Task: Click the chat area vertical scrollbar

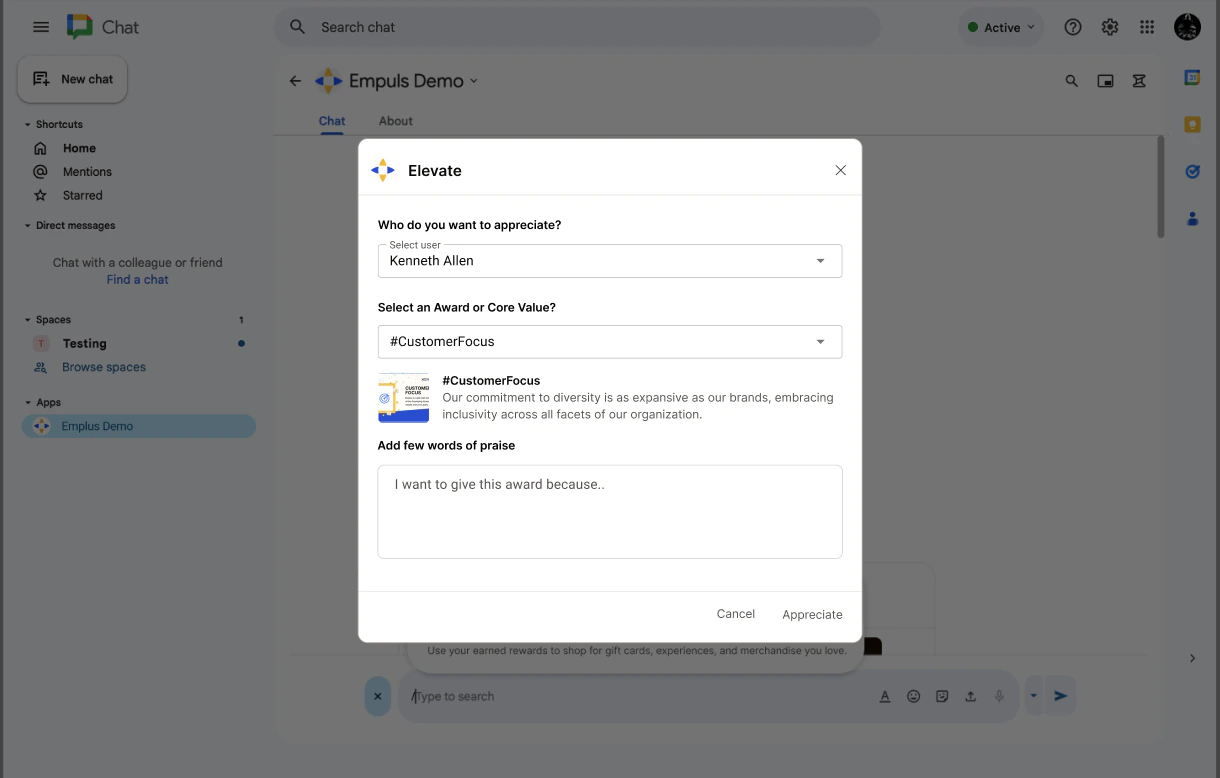Action: click(x=1160, y=187)
